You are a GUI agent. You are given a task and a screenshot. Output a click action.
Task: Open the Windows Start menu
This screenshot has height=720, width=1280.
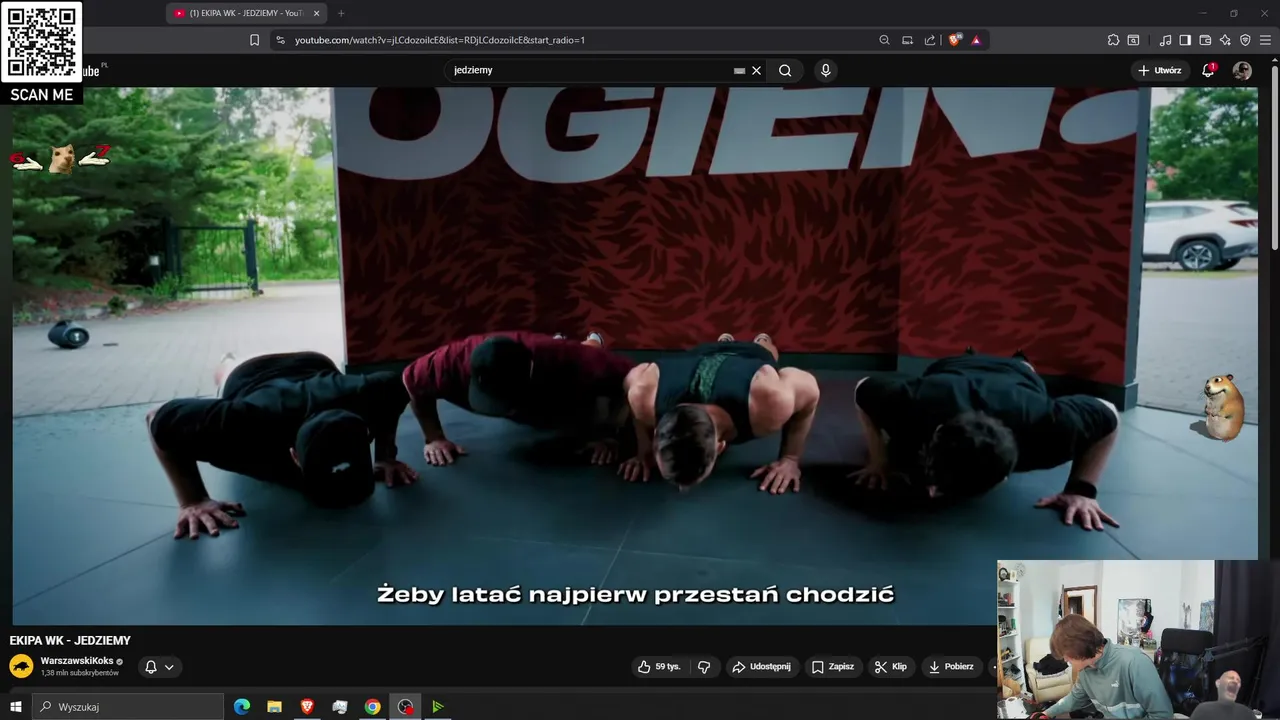16,707
